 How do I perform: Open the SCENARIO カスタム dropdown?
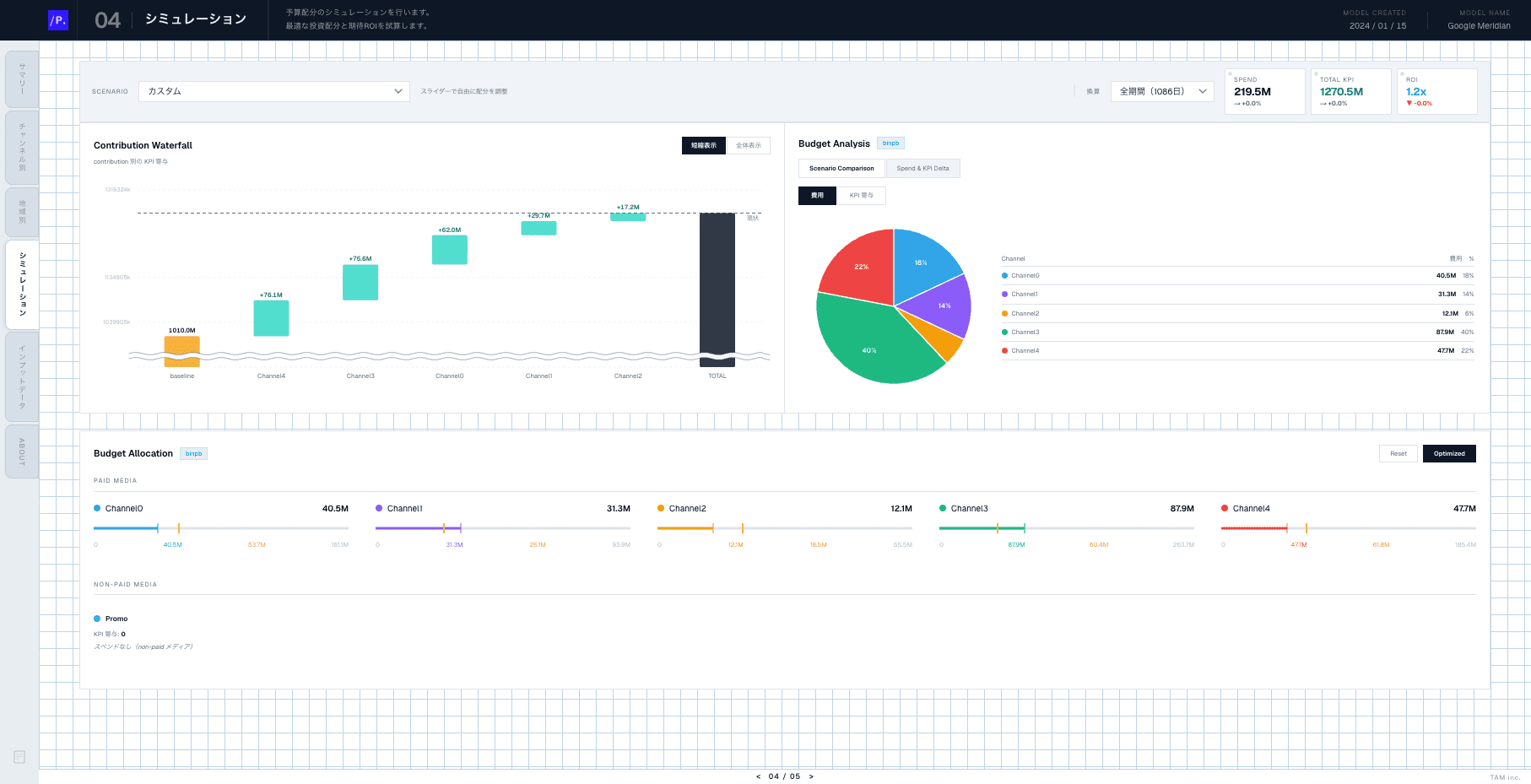274,91
